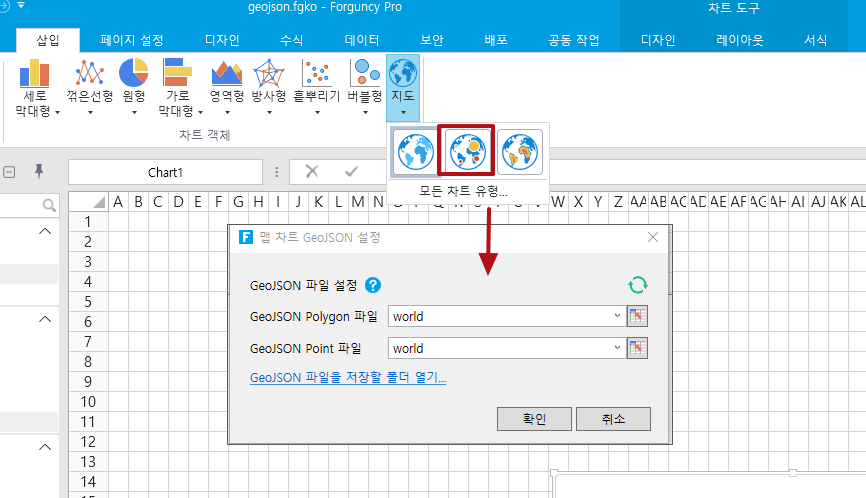The height and width of the screenshot is (498, 866).
Task: Insert a 원형 pie chart
Action: (x=134, y=75)
